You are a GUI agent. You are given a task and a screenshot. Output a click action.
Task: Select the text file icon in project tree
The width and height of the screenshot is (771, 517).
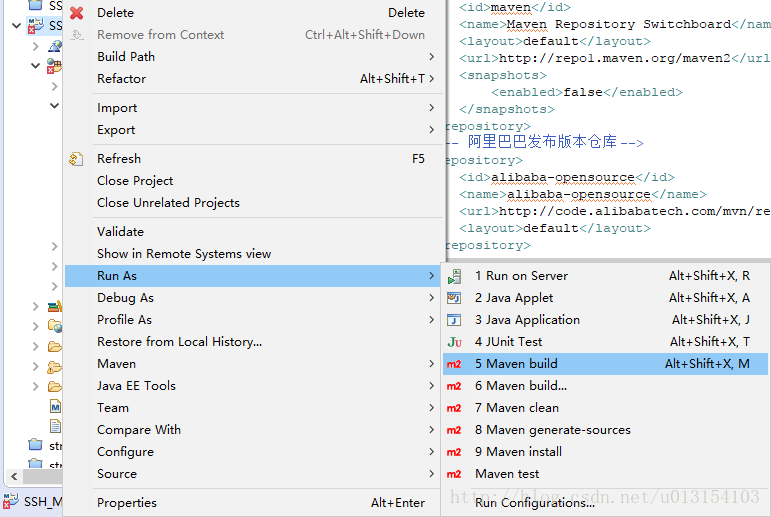55,426
